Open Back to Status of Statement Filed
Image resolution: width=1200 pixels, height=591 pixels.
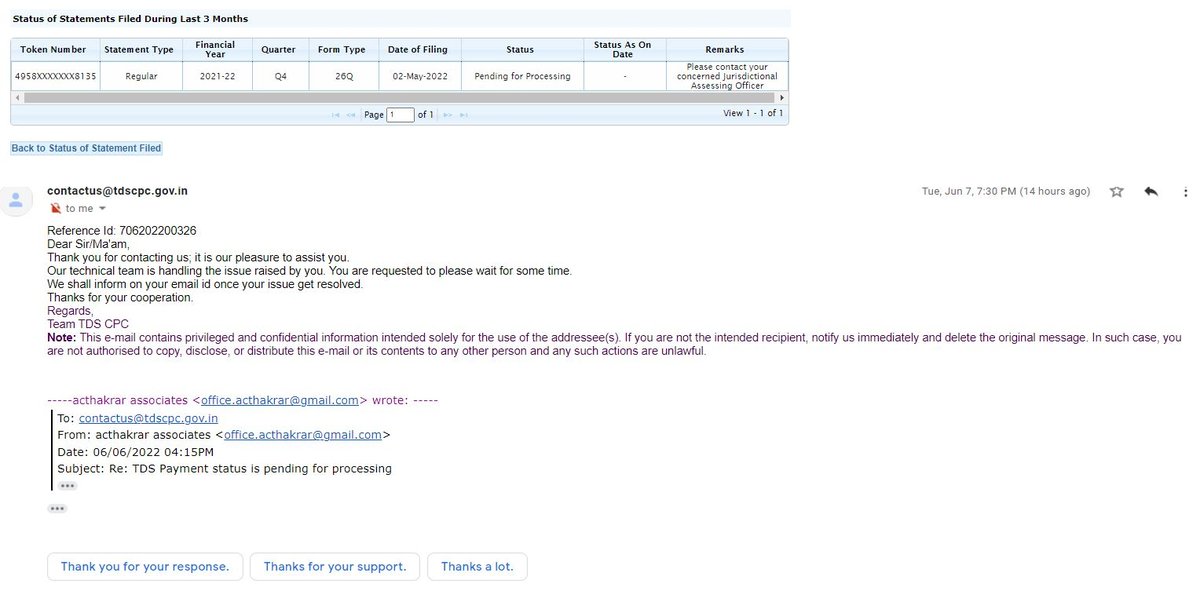point(86,148)
